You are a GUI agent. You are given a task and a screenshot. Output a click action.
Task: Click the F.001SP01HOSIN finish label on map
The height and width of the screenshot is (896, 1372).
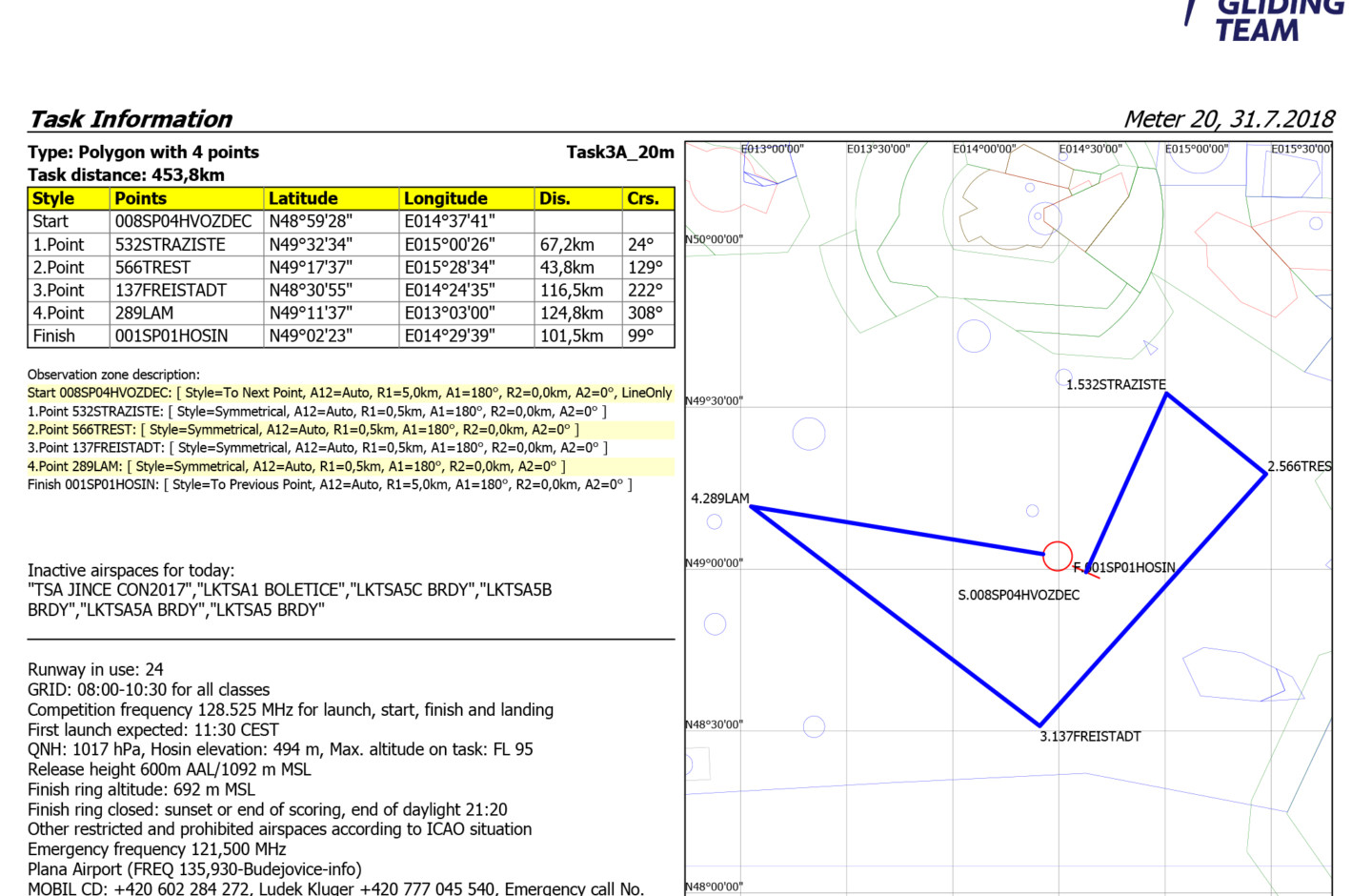point(1125,568)
